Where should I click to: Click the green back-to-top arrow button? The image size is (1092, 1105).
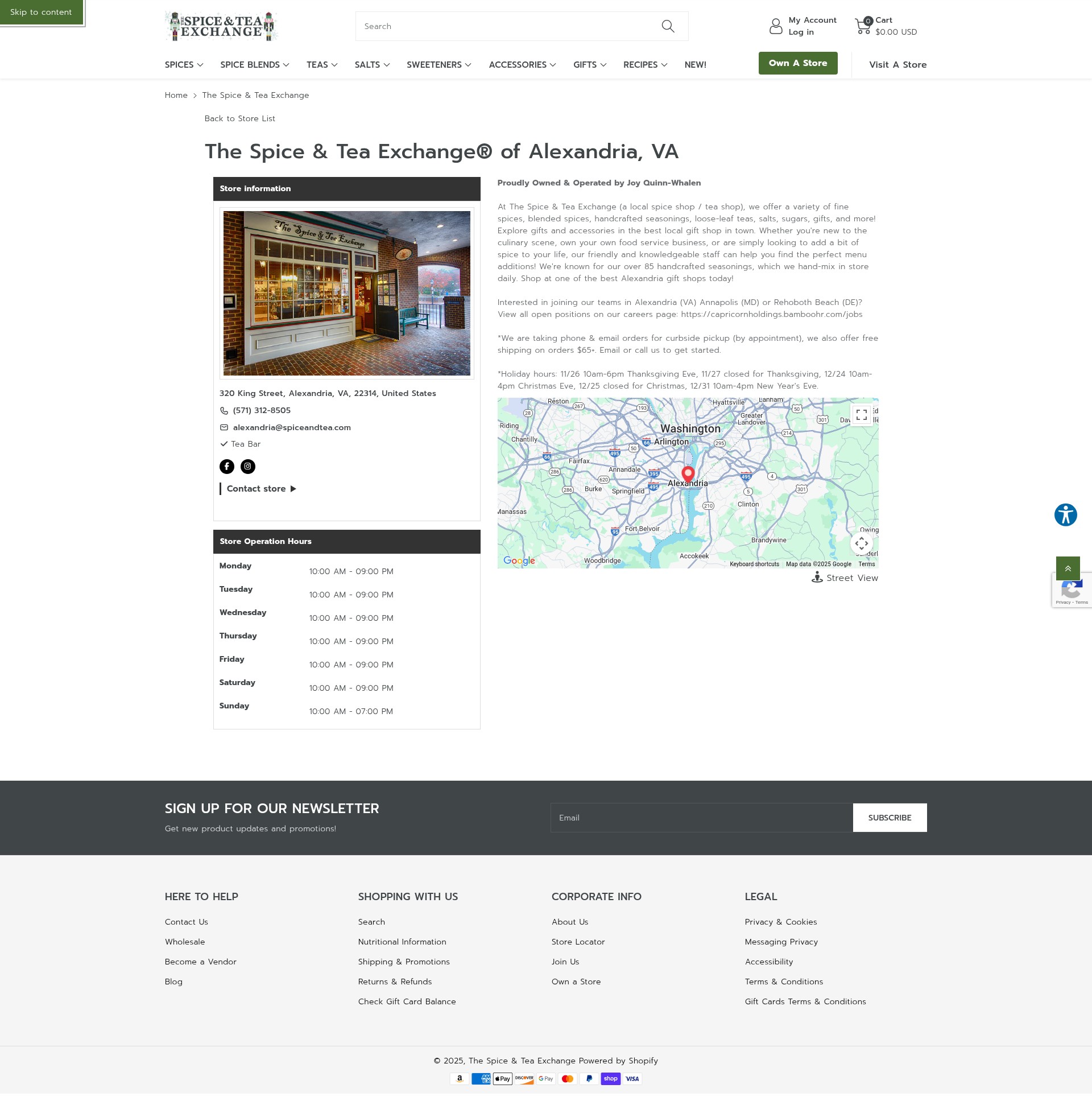click(1068, 568)
